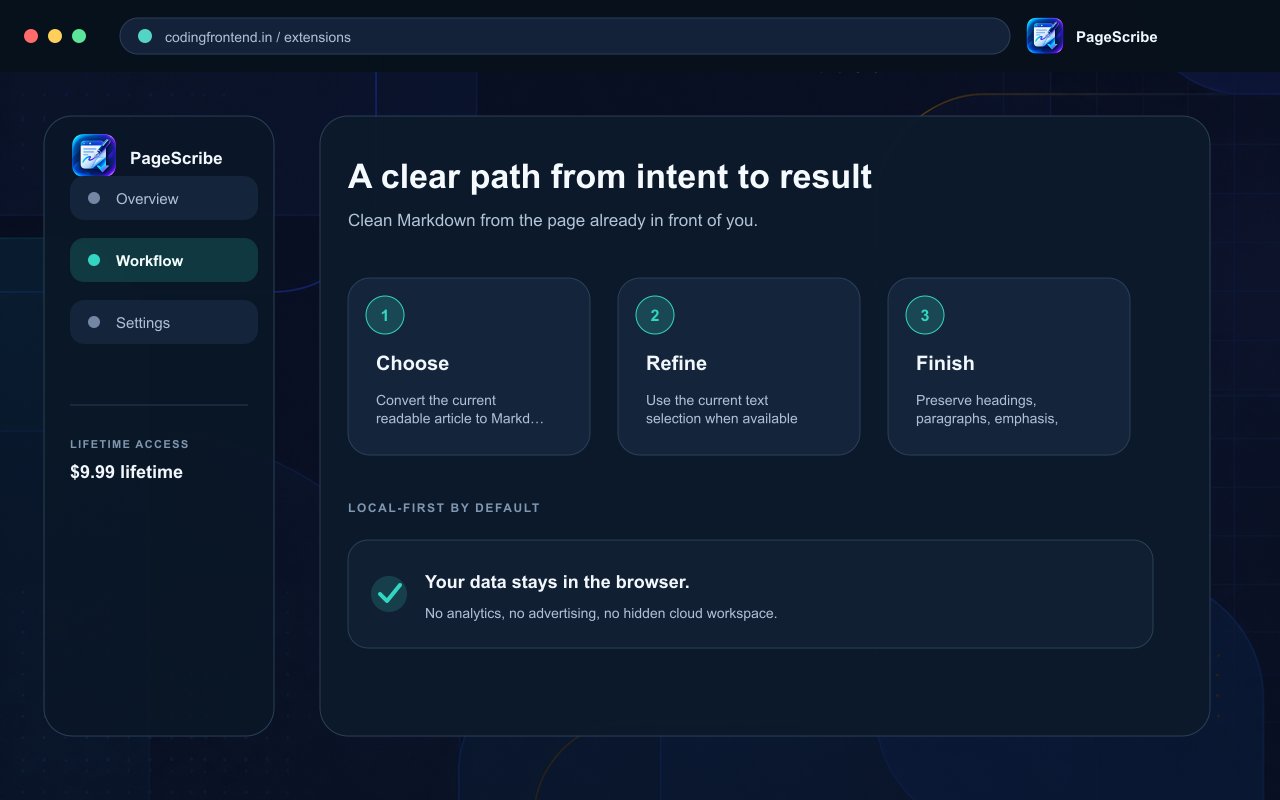This screenshot has width=1280, height=800.
Task: Click the 'No analytics, no advertising' description
Action: [601, 613]
